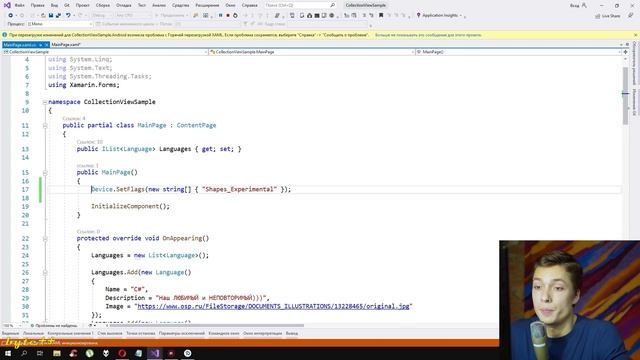Open File Explorer from the taskbar

tap(57, 353)
